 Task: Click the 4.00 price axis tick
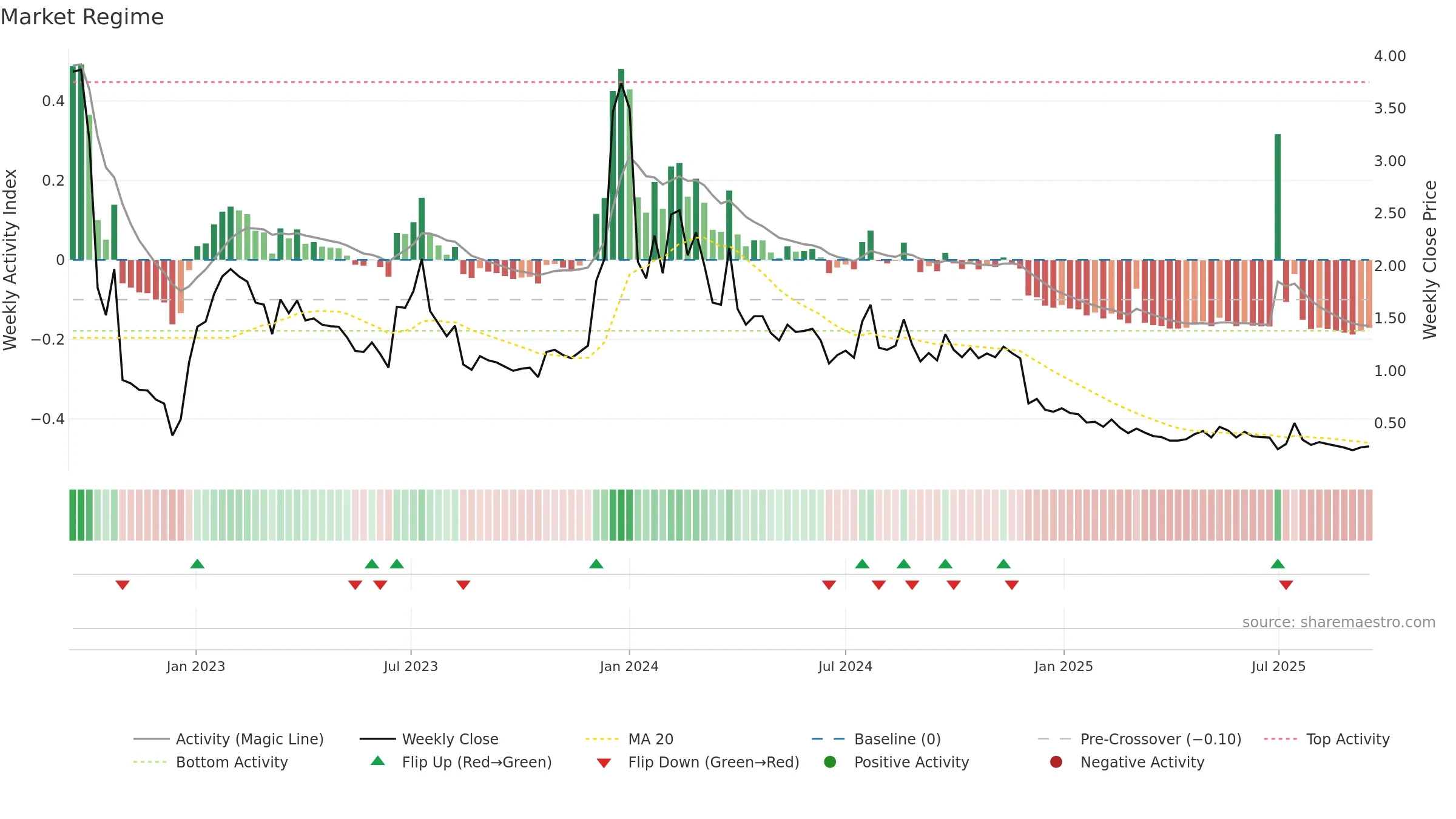(1390, 56)
